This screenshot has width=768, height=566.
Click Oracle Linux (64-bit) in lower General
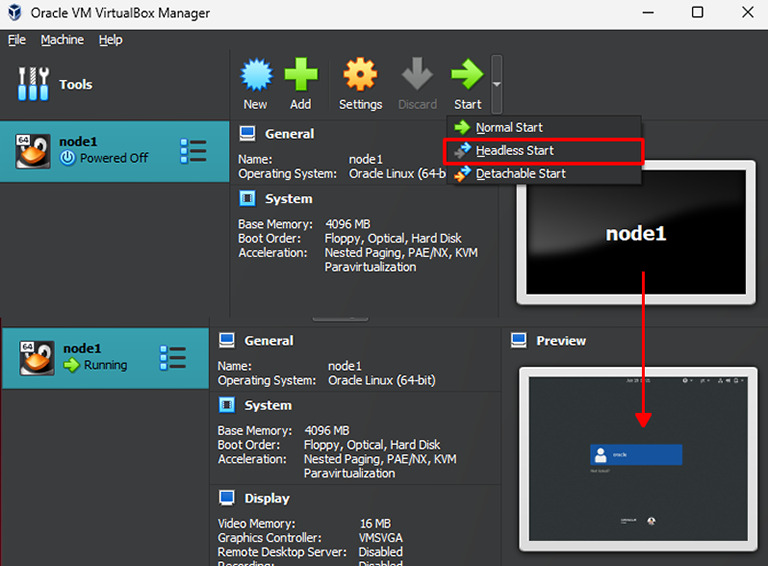[382, 380]
